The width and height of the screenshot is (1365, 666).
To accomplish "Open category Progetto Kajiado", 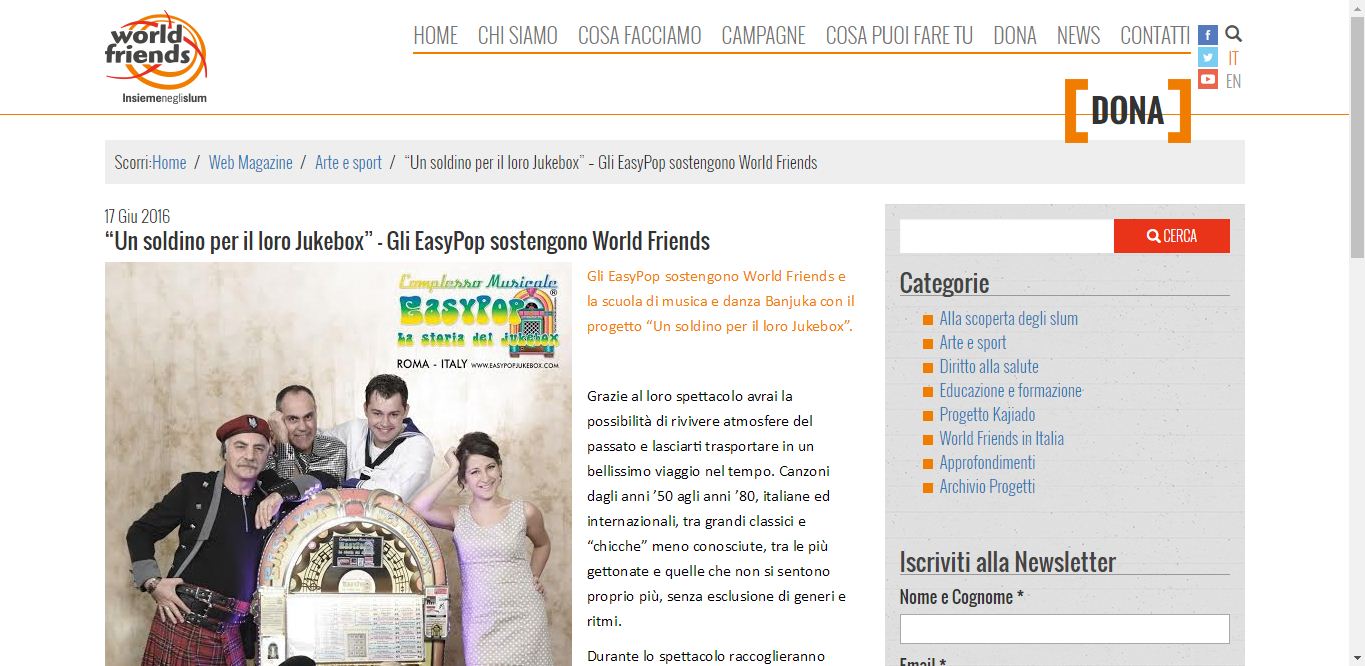I will click(x=987, y=415).
